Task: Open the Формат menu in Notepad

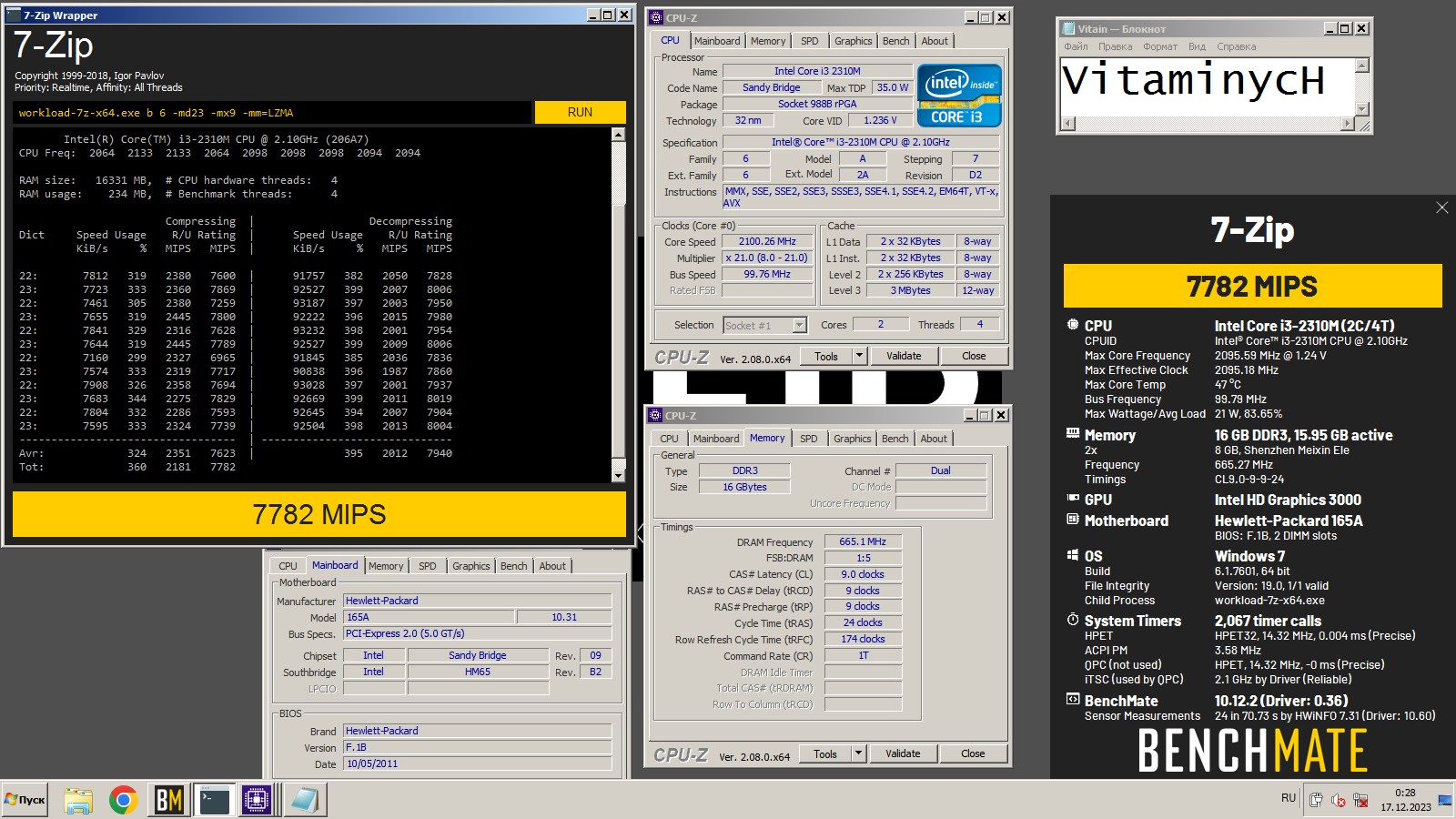Action: point(1160,46)
